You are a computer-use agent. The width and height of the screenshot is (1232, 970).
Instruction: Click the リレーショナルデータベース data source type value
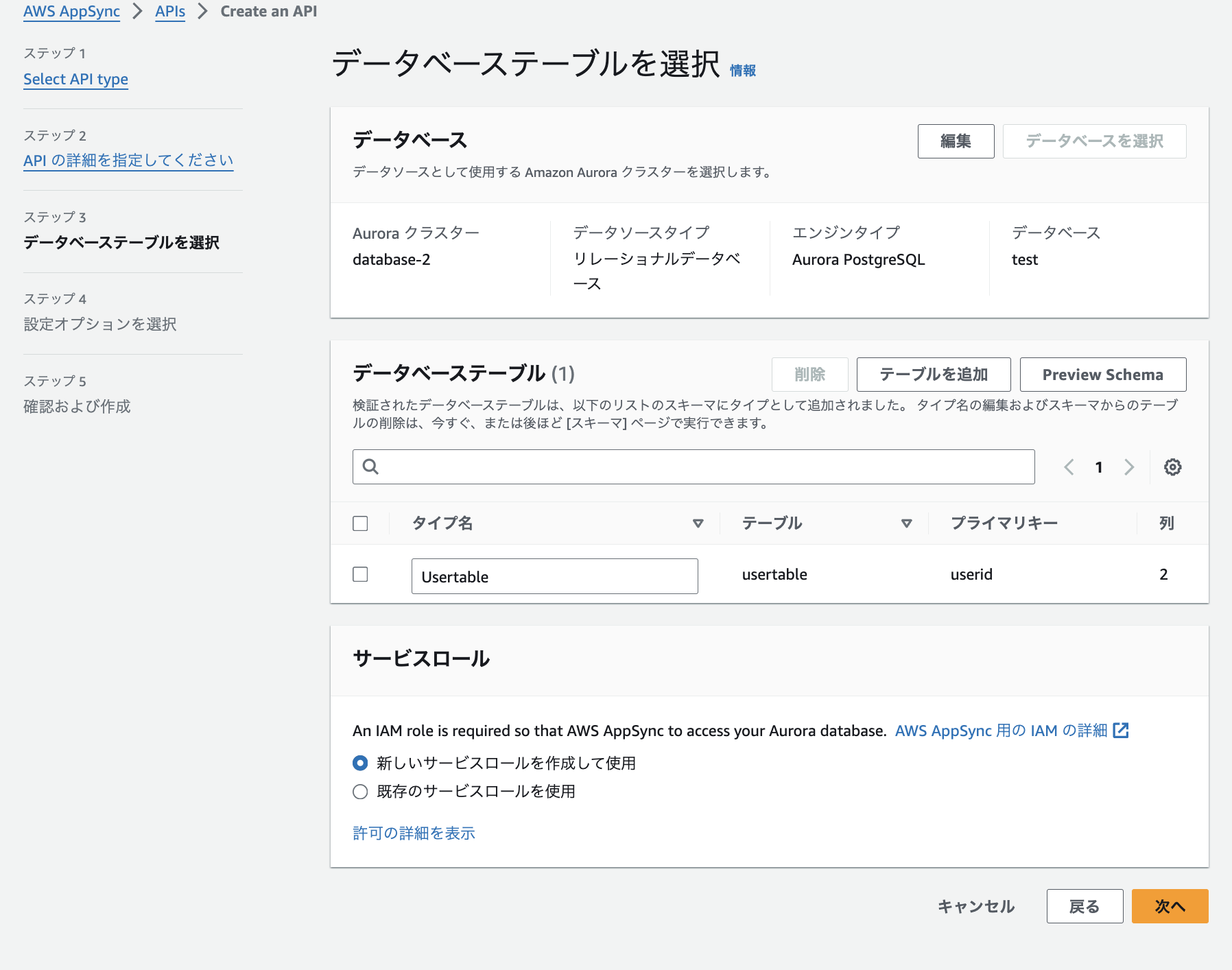coord(656,271)
